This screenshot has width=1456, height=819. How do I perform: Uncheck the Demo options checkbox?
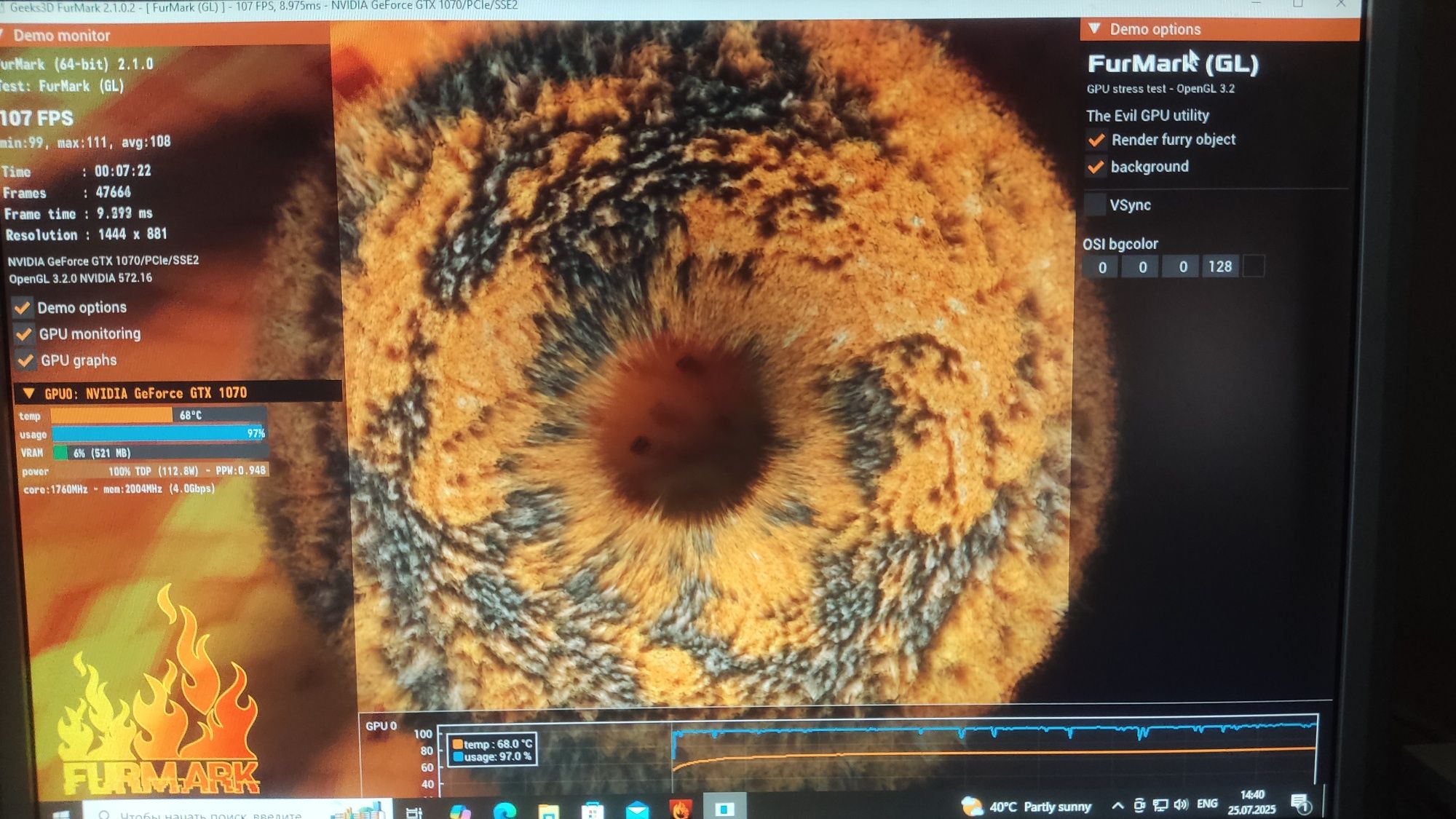(x=23, y=307)
